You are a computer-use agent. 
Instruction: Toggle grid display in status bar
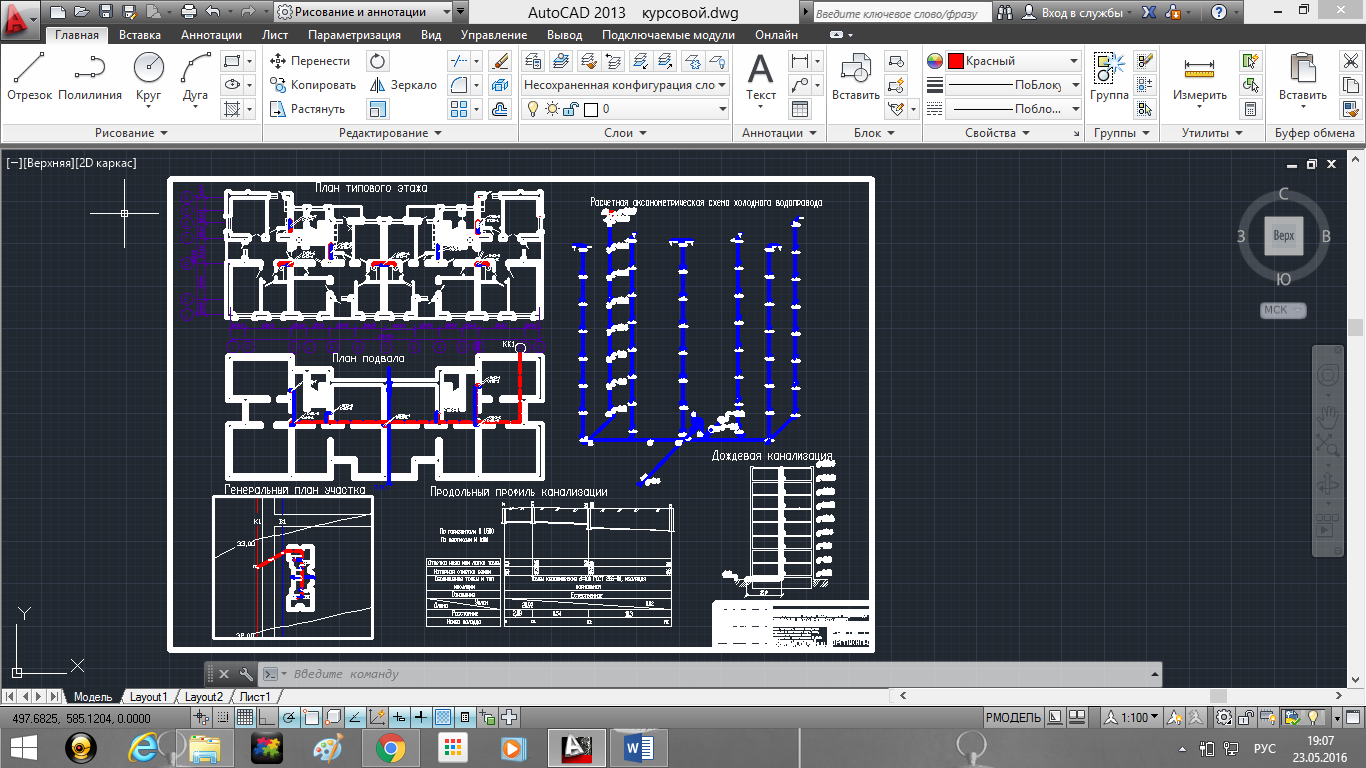(x=245, y=717)
